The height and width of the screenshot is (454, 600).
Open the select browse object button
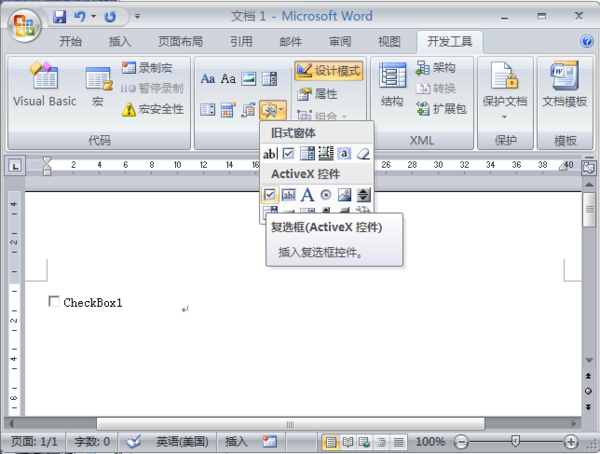tap(589, 391)
